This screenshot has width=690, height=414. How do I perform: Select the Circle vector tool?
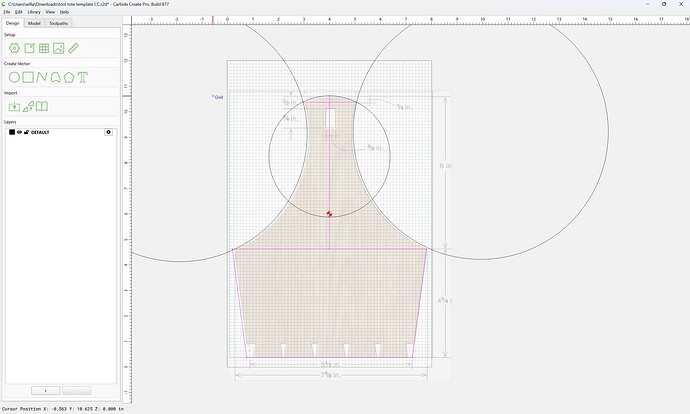coord(14,77)
